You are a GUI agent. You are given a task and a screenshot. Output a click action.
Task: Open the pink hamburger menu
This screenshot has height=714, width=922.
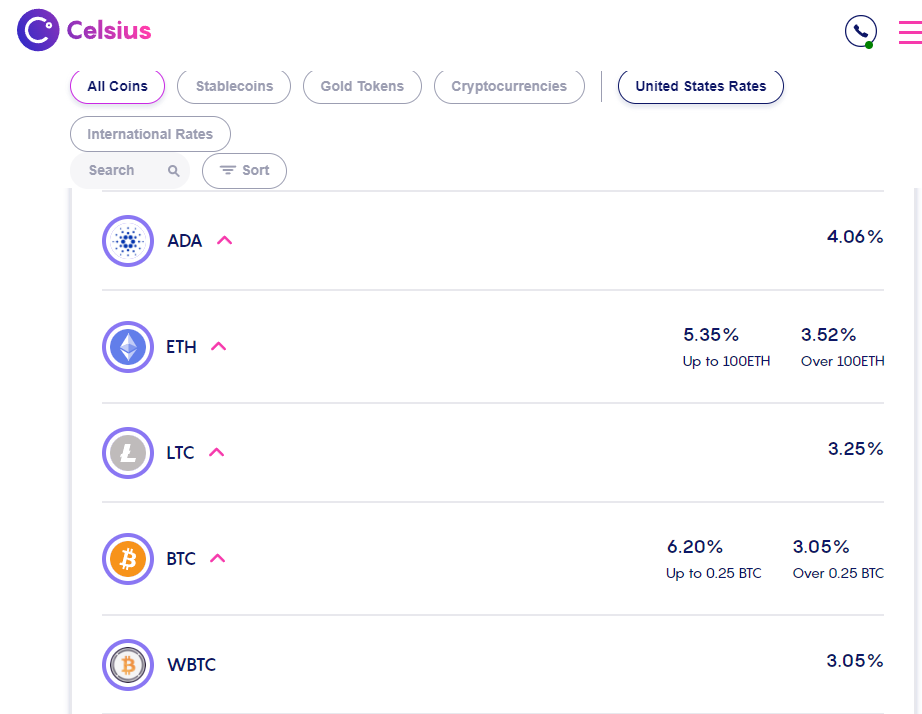click(911, 32)
